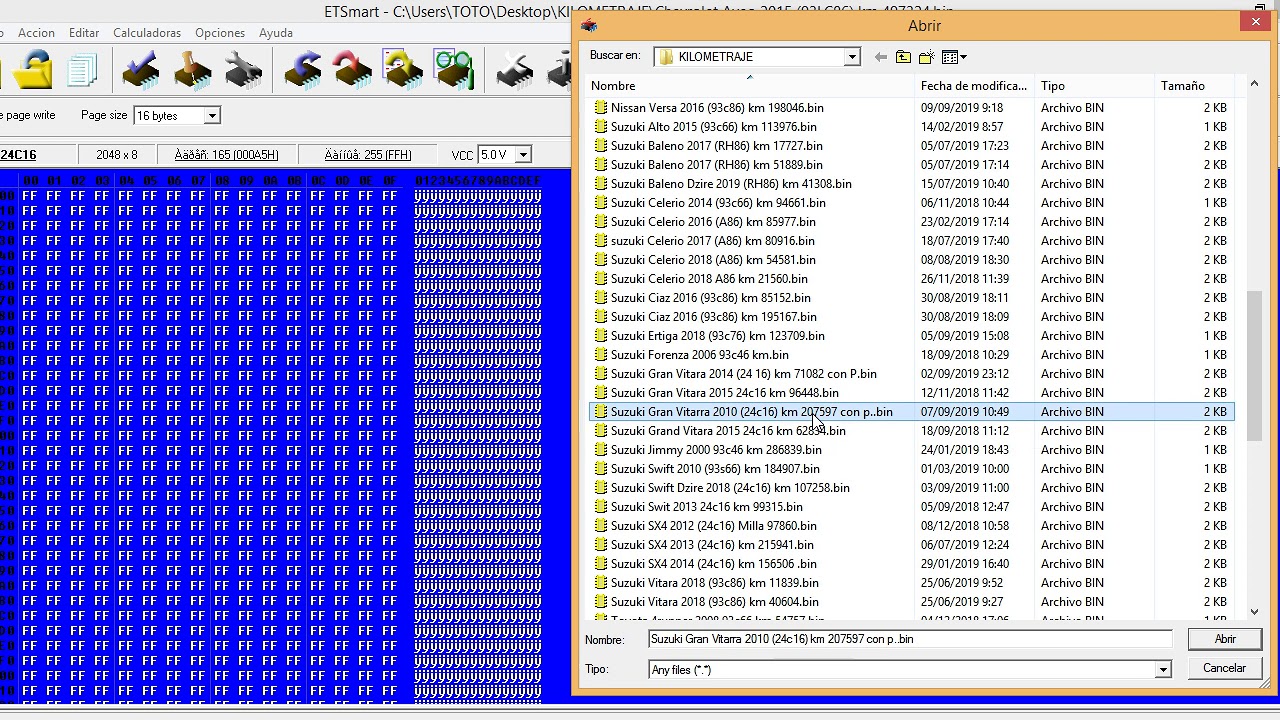Sort files by Nombre column header
Screen dimensions: 1280x720
750,86
